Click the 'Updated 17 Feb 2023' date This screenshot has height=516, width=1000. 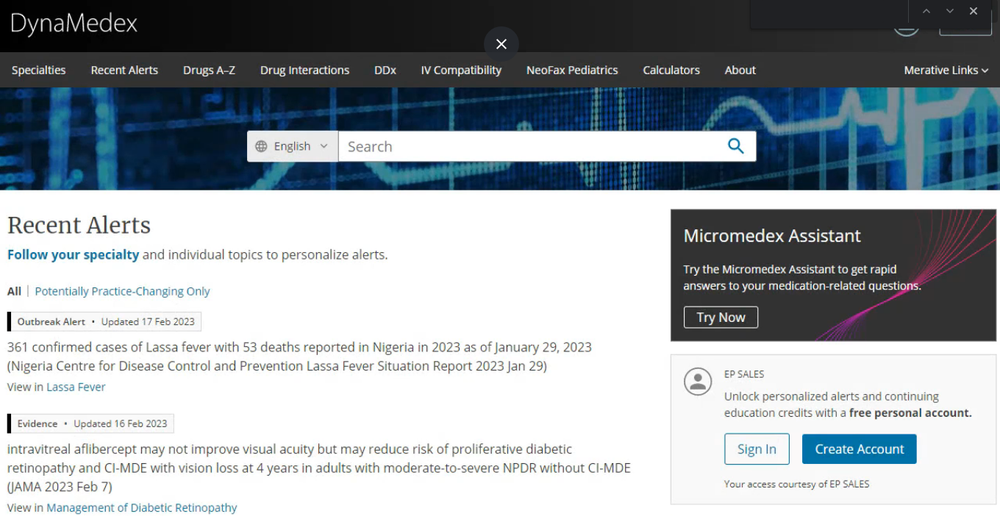point(148,321)
